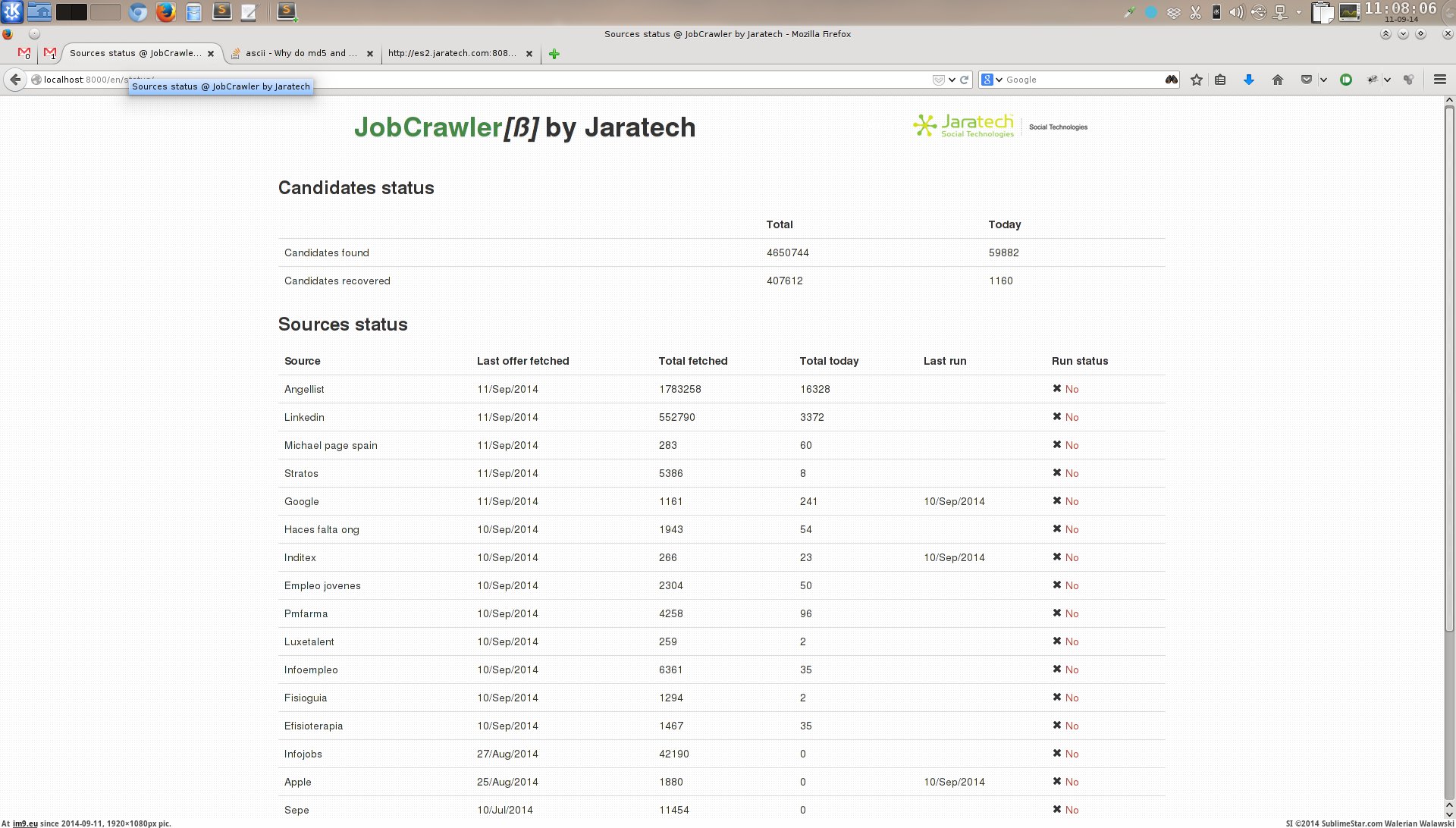The height and width of the screenshot is (828, 1456).
Task: Open downloads with the blue arrow
Action: tap(1249, 80)
